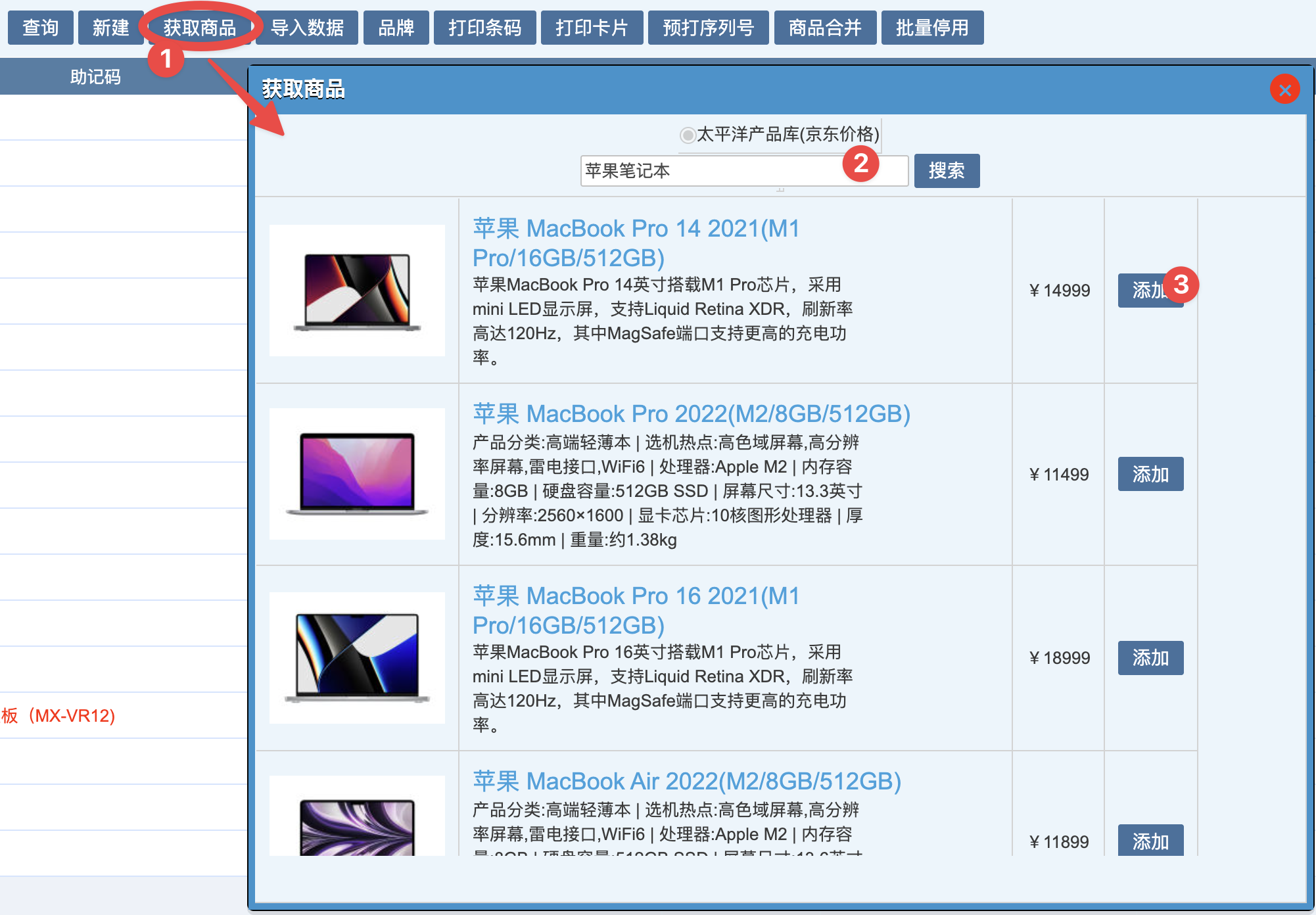The height and width of the screenshot is (915, 1316).
Task: Open MacBook Pro 2022 M2 product link
Action: [x=692, y=413]
